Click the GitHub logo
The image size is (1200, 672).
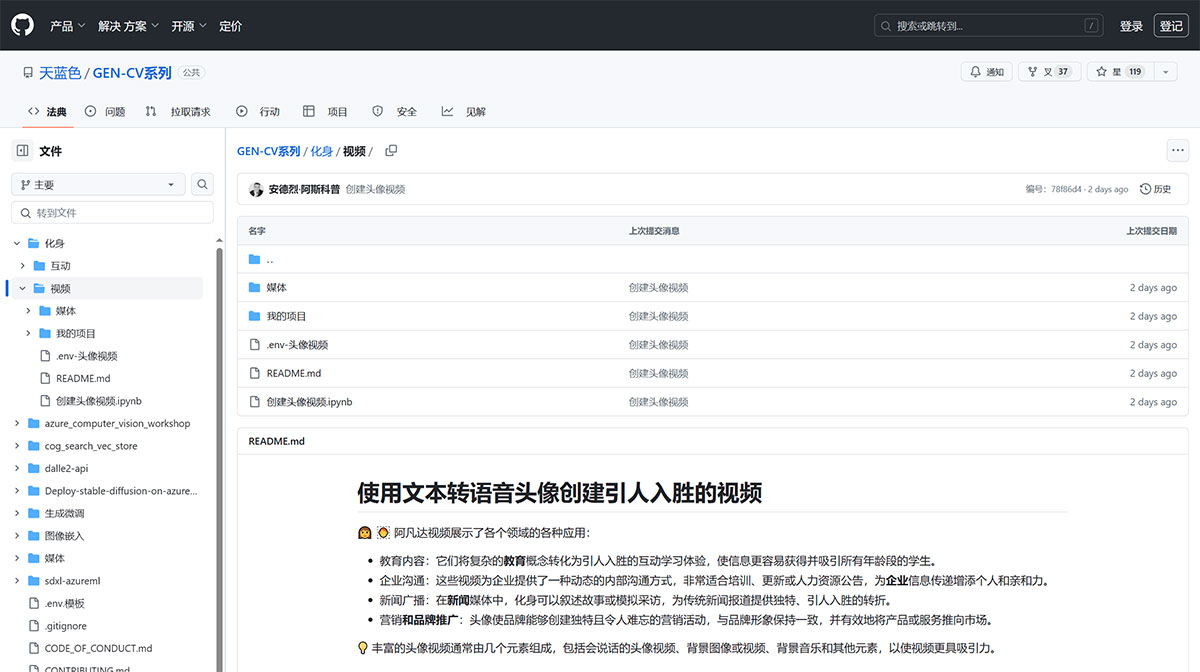point(22,25)
